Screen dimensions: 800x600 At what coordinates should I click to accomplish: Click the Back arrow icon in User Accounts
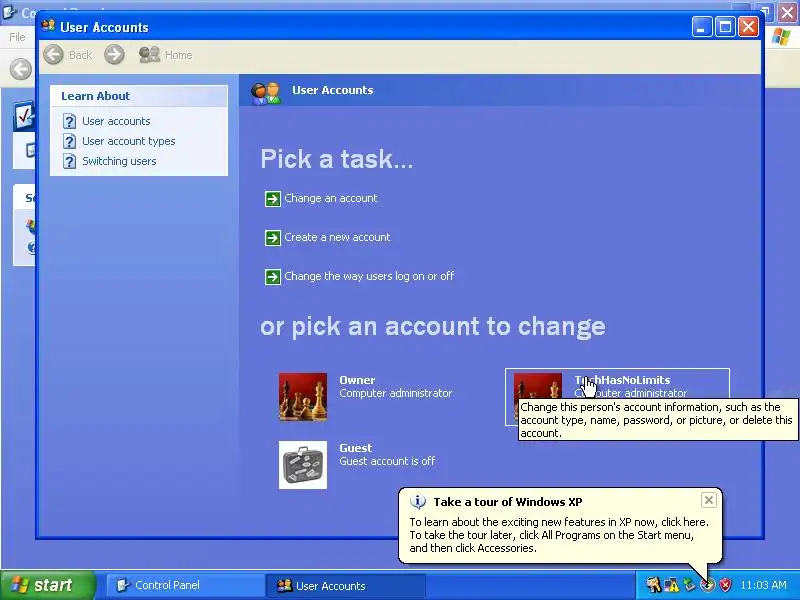pyautogui.click(x=53, y=55)
